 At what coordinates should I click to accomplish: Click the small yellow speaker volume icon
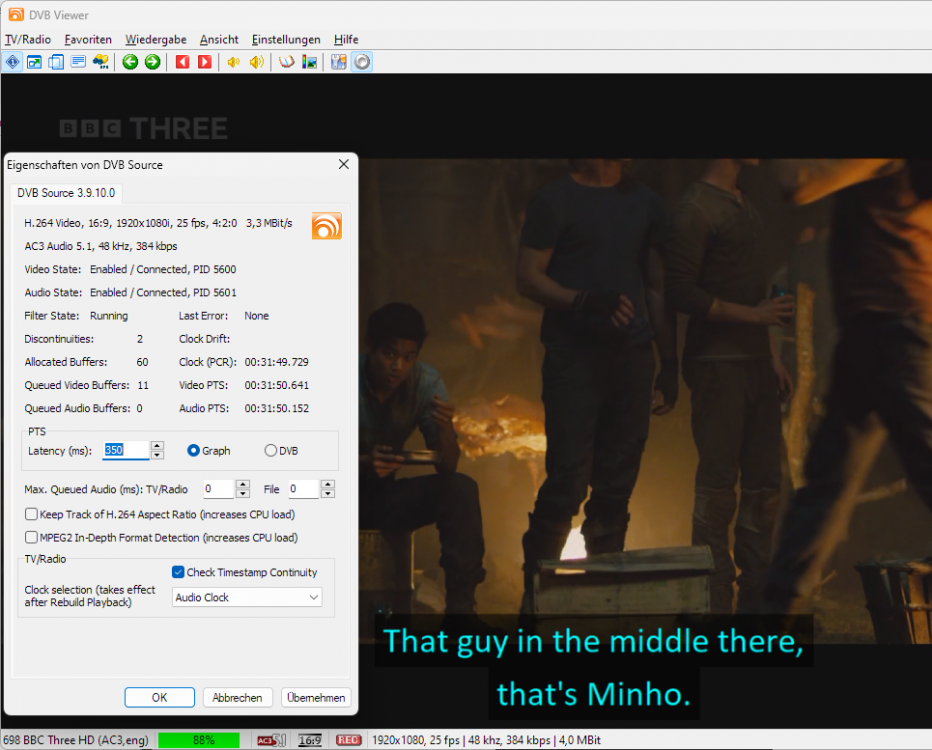point(234,62)
